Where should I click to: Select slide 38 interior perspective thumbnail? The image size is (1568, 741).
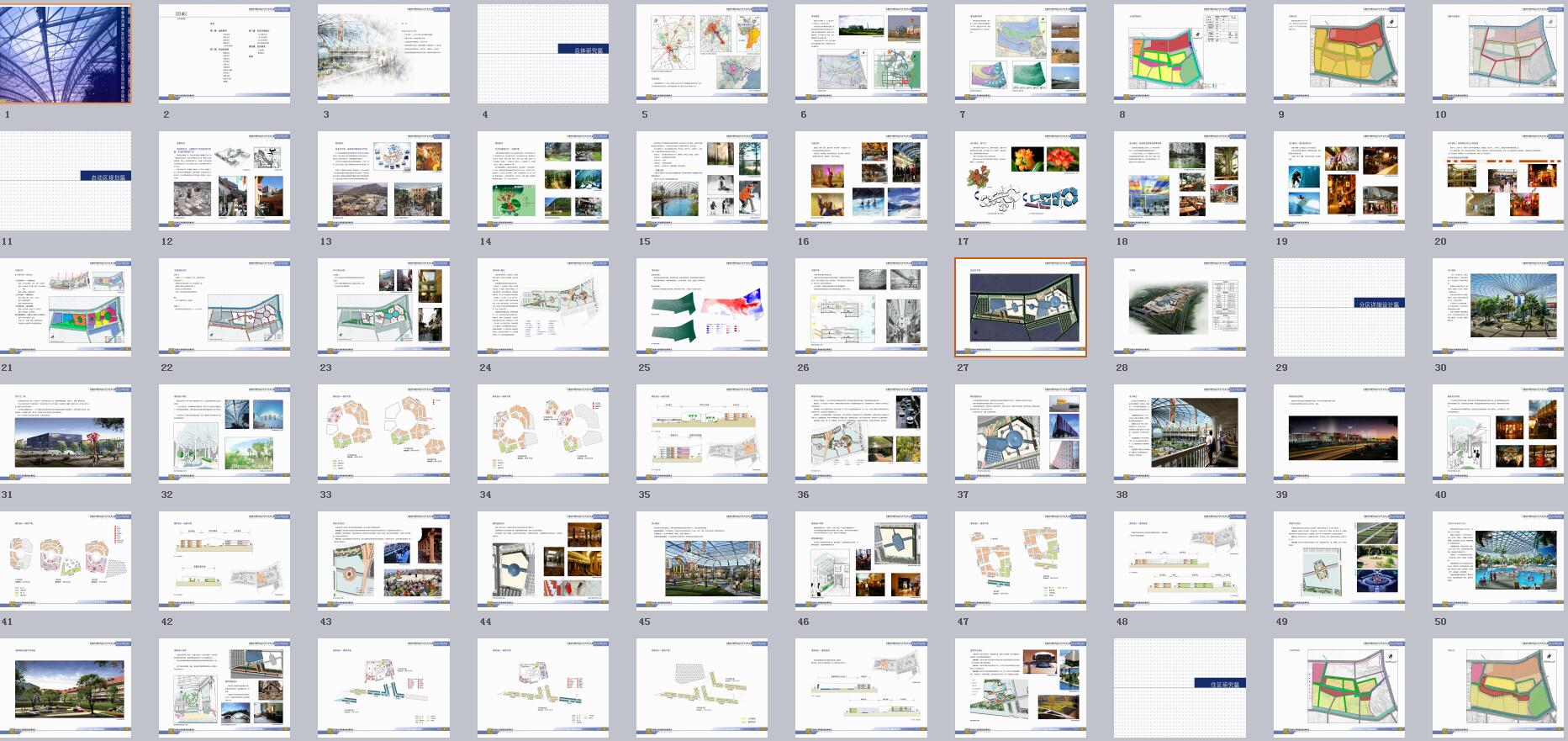click(x=1180, y=434)
